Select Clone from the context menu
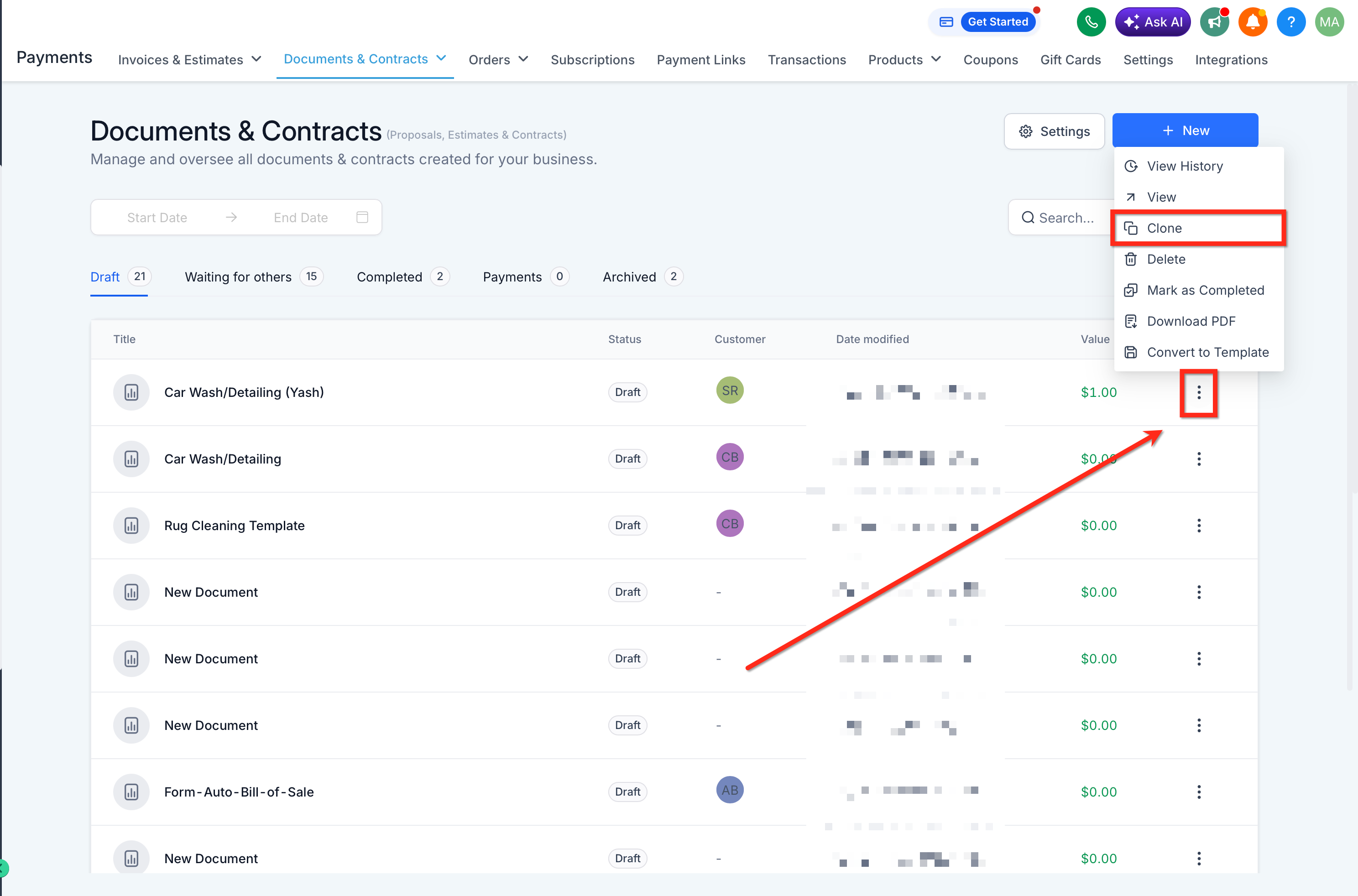The image size is (1358, 896). click(1198, 228)
